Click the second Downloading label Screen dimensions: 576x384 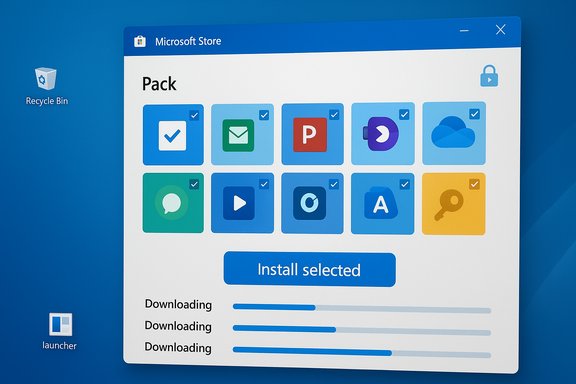[178, 326]
